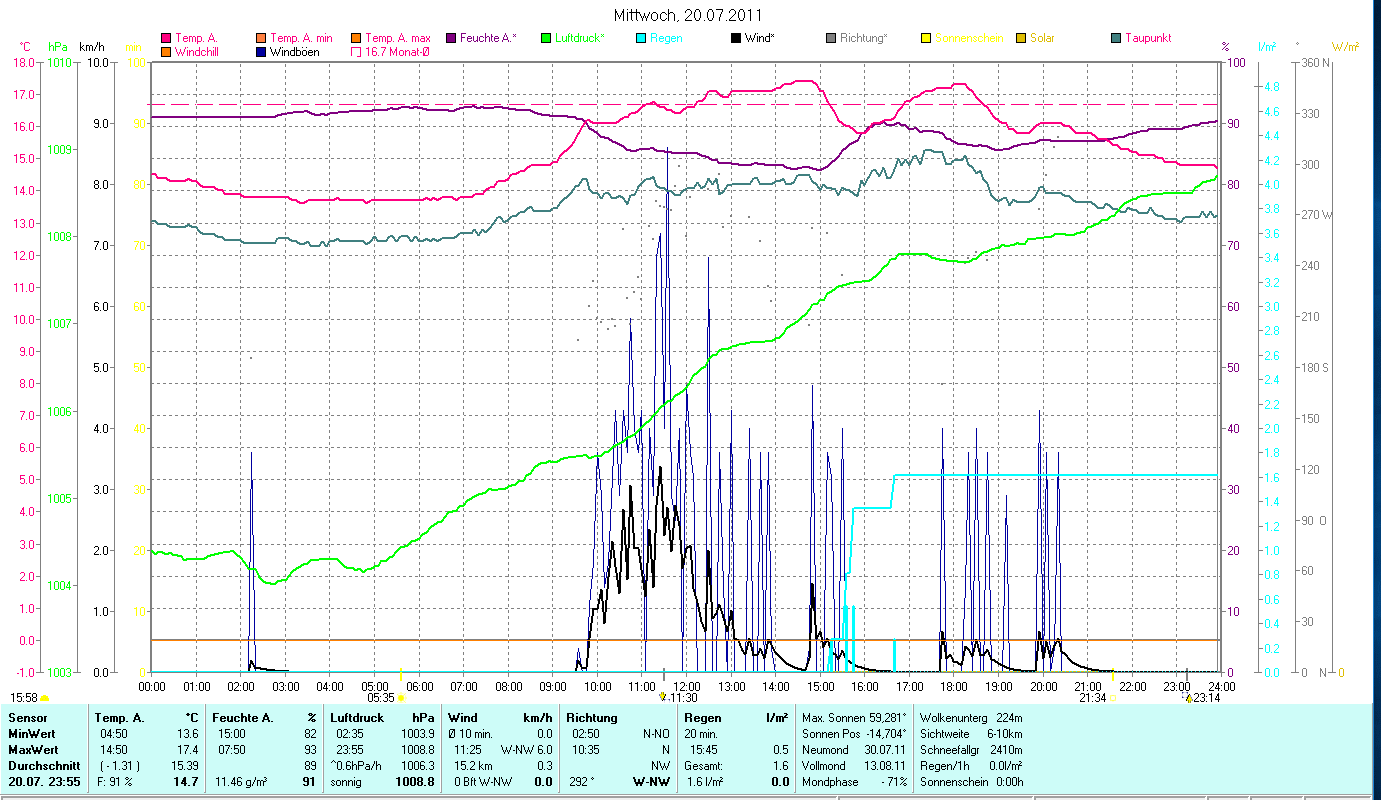Image resolution: width=1381 pixels, height=800 pixels.
Task: Click the cyan Regen legend swatch
Action: (x=642, y=38)
